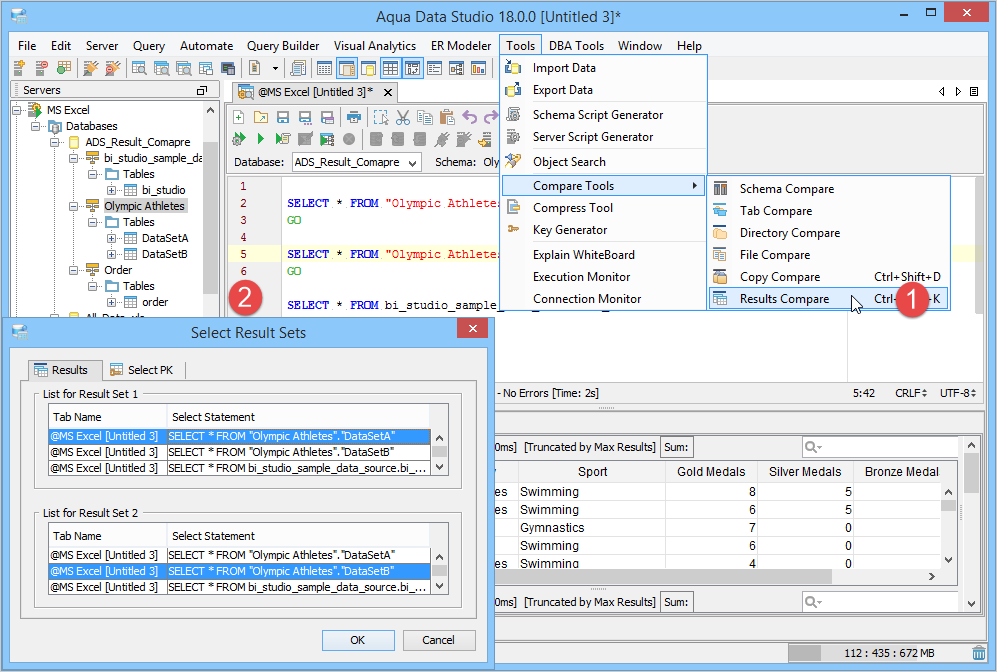Close the @MS Excel [Untitled 3] editor tab
Image resolution: width=997 pixels, height=672 pixels.
tap(388, 93)
